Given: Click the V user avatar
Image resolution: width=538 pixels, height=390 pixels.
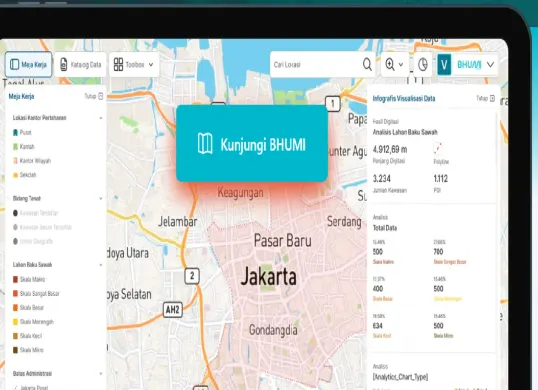Looking at the screenshot, I should (x=444, y=64).
